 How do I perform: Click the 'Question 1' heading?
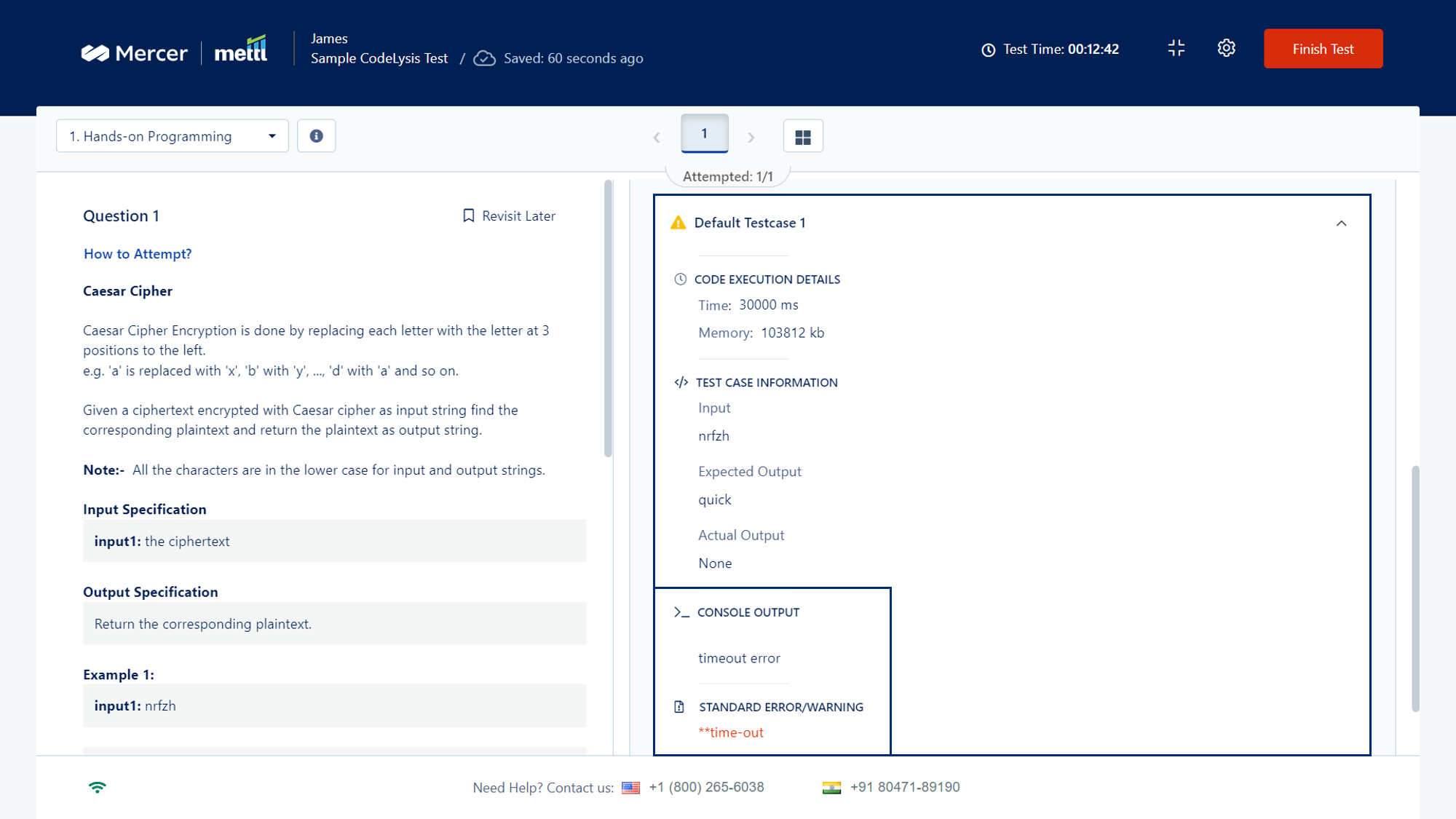click(x=121, y=215)
